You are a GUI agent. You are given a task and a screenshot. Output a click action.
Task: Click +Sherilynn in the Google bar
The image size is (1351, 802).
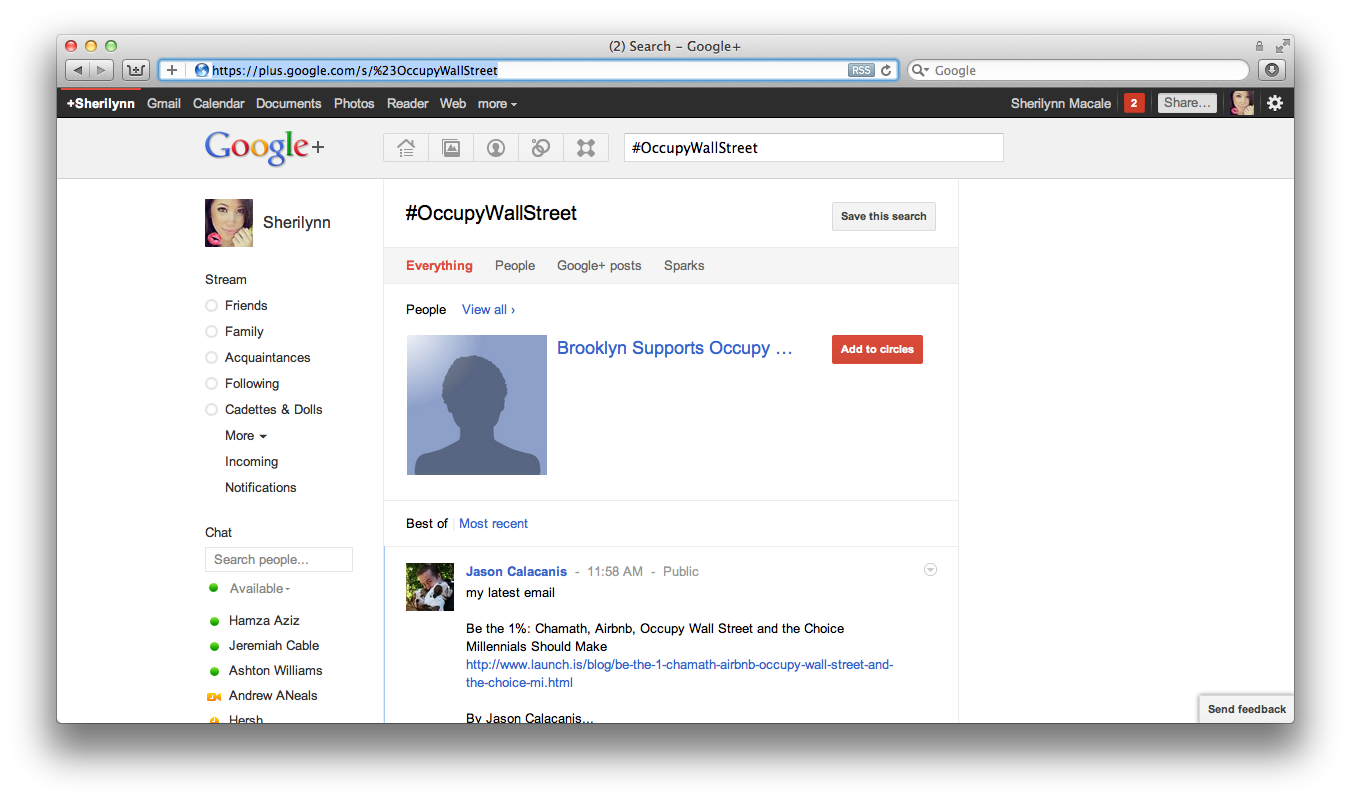[100, 104]
